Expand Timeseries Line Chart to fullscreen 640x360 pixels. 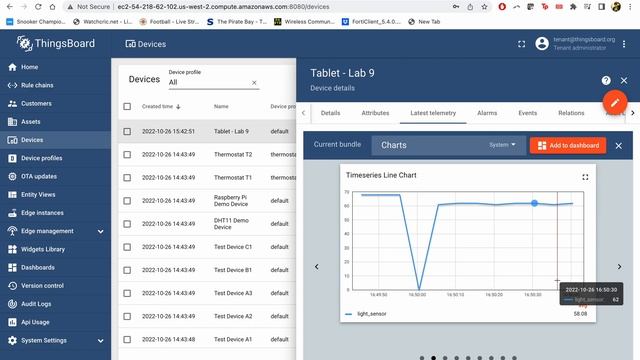585,177
